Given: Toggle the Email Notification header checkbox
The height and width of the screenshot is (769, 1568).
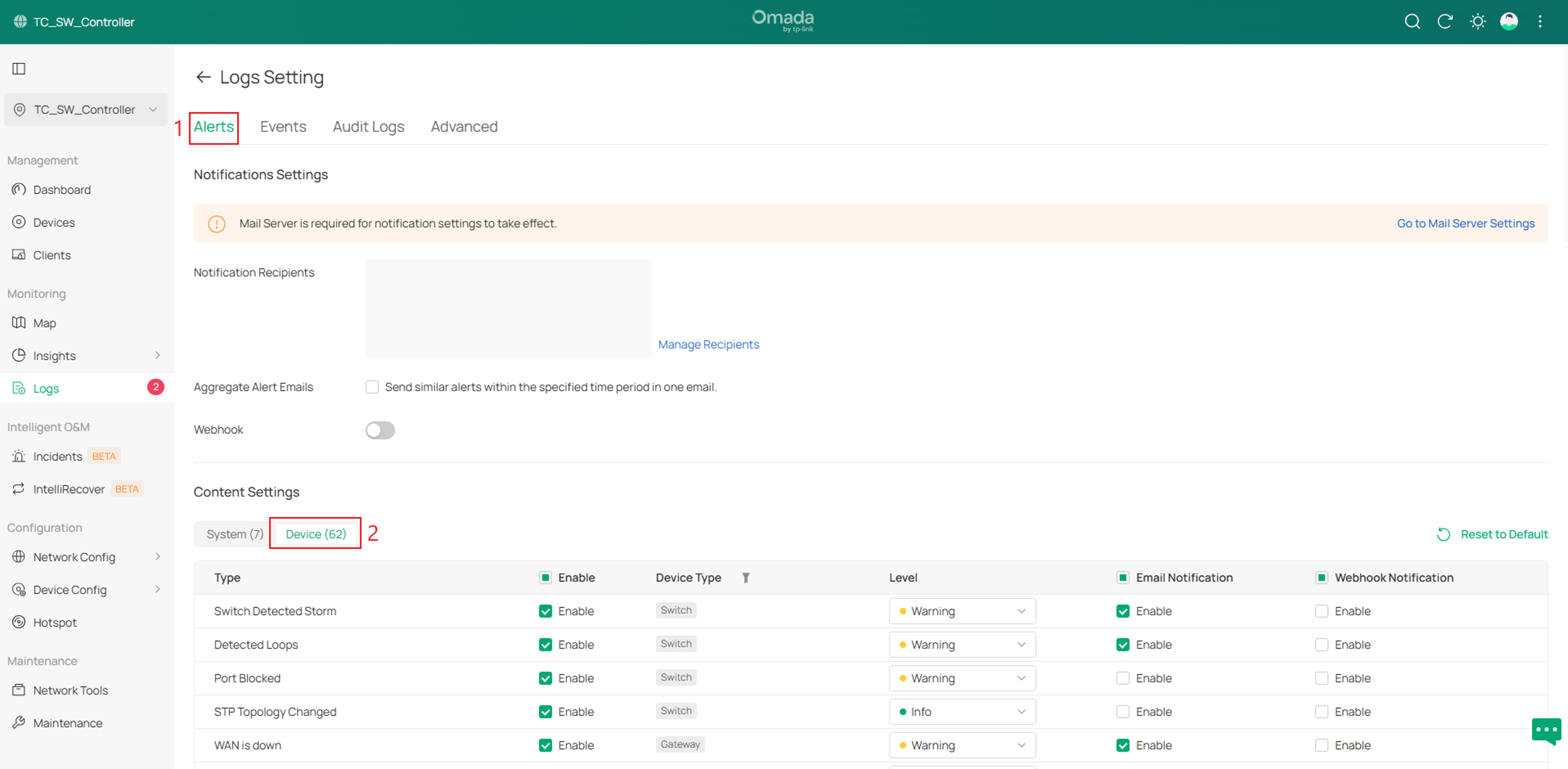Looking at the screenshot, I should click(x=1123, y=578).
